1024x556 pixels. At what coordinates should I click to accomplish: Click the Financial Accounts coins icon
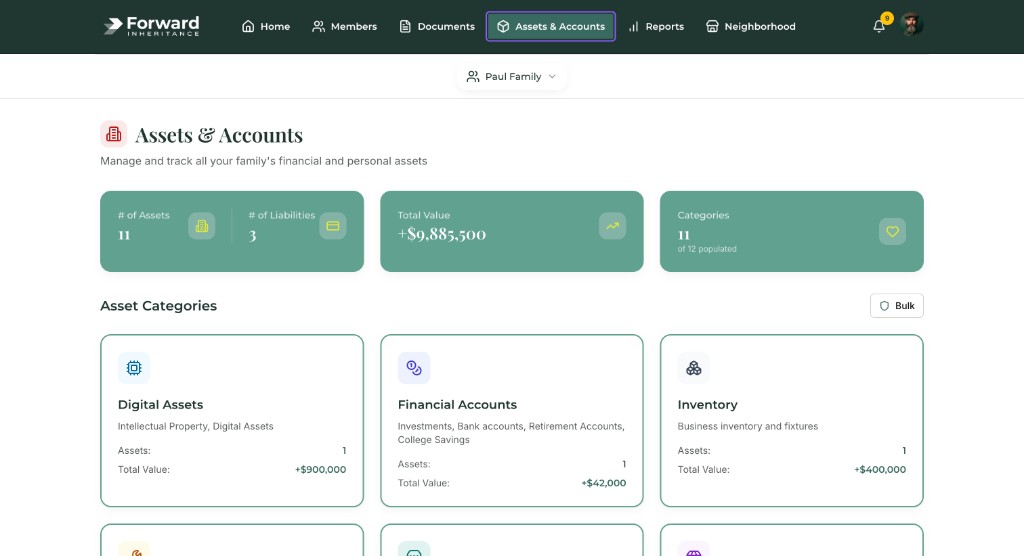point(414,368)
